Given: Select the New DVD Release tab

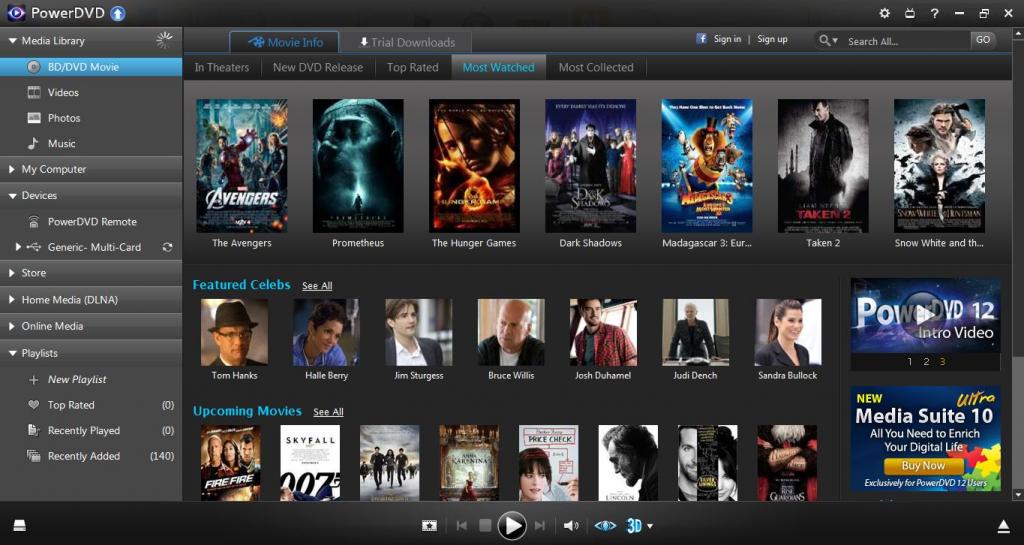Looking at the screenshot, I should click(x=318, y=67).
